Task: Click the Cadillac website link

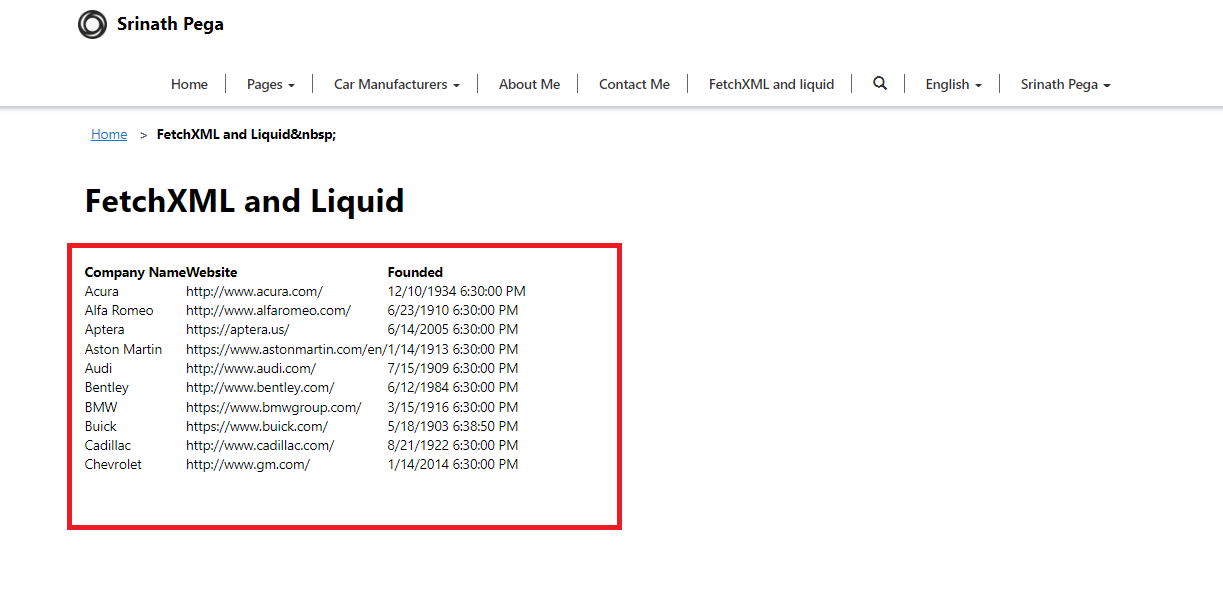Action: (259, 445)
